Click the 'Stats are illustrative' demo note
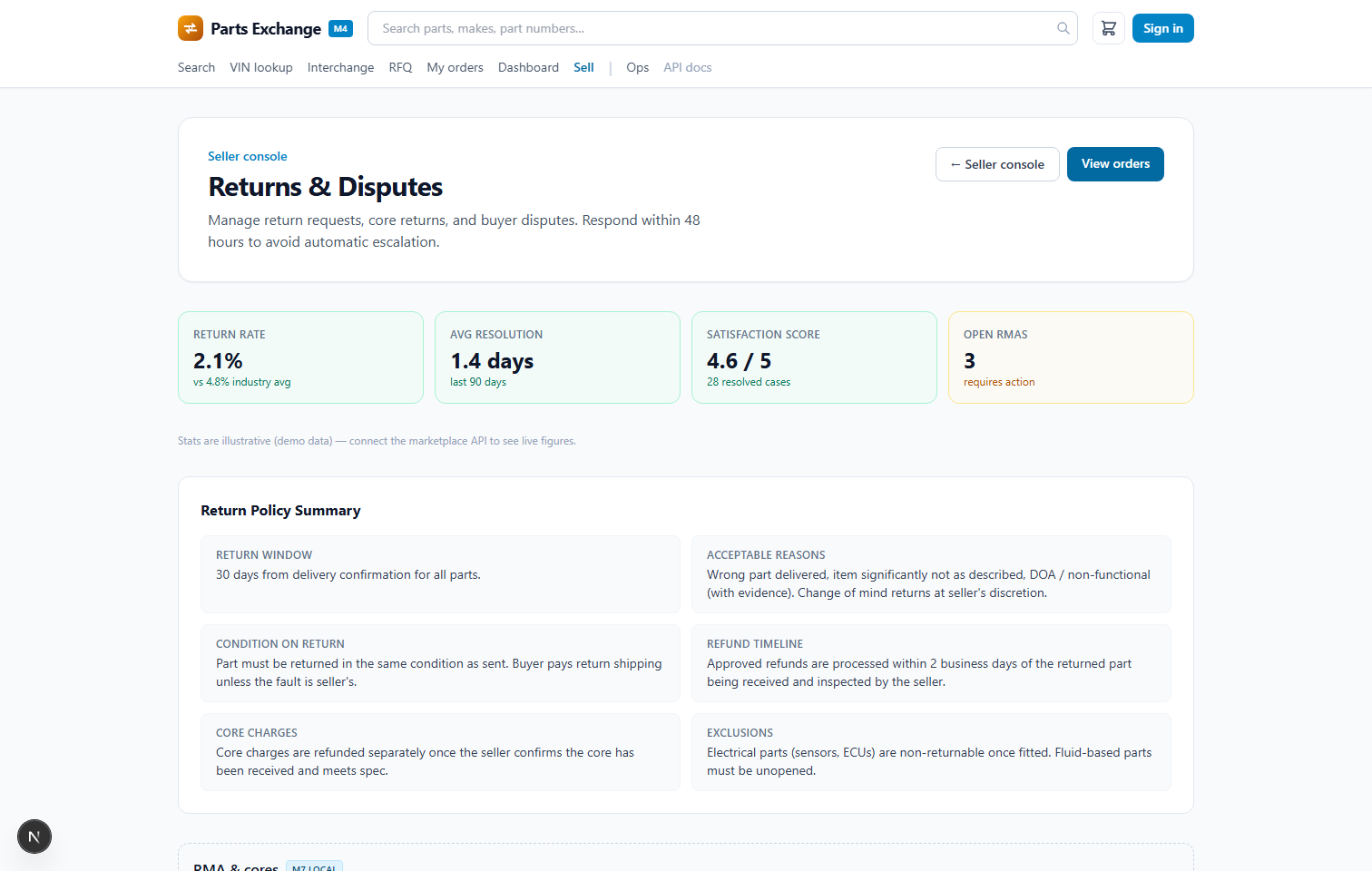Image resolution: width=1372 pixels, height=871 pixels. 377,441
